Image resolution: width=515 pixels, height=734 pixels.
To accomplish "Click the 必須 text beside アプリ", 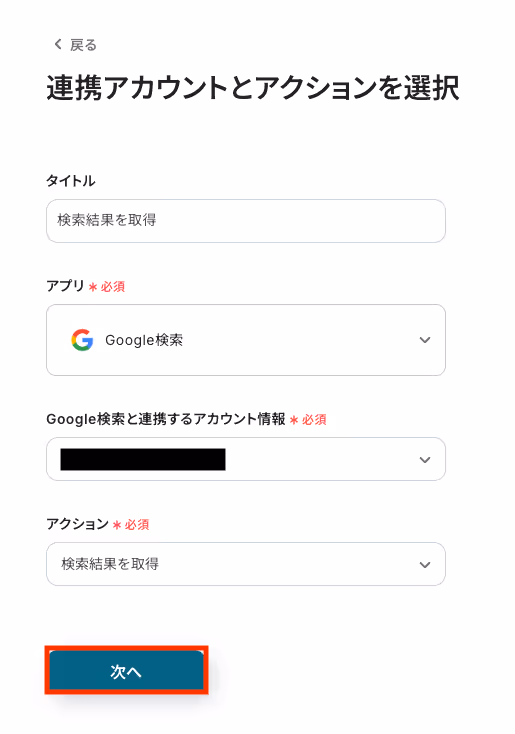I will click(x=113, y=286).
